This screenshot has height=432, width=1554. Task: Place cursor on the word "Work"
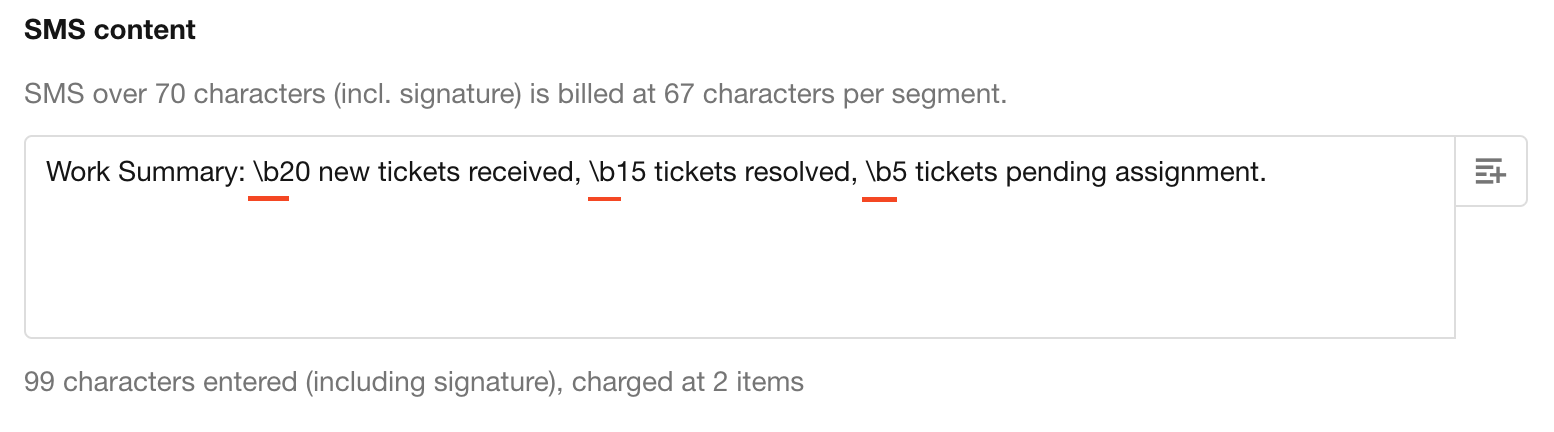[x=78, y=173]
